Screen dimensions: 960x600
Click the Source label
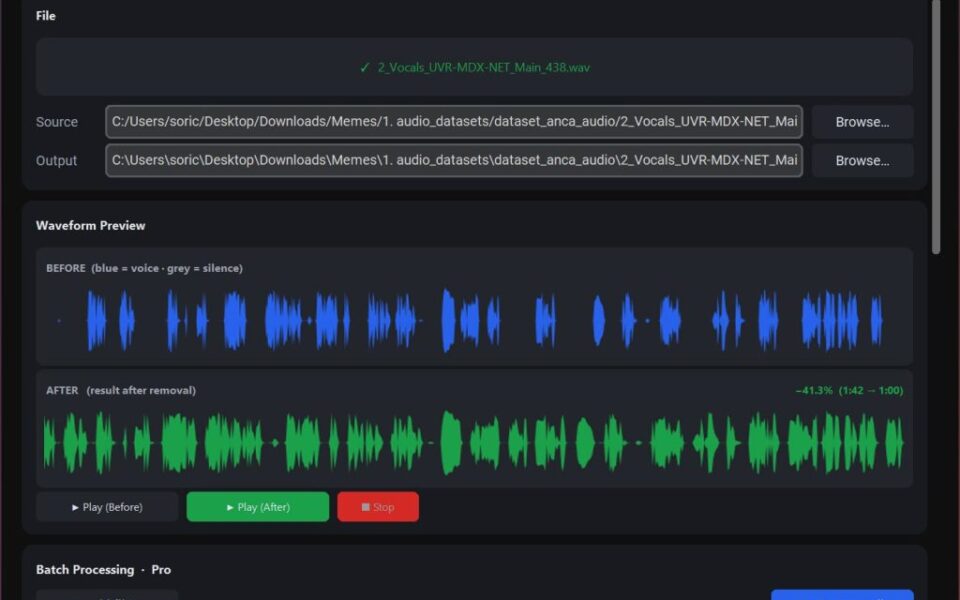coord(57,122)
